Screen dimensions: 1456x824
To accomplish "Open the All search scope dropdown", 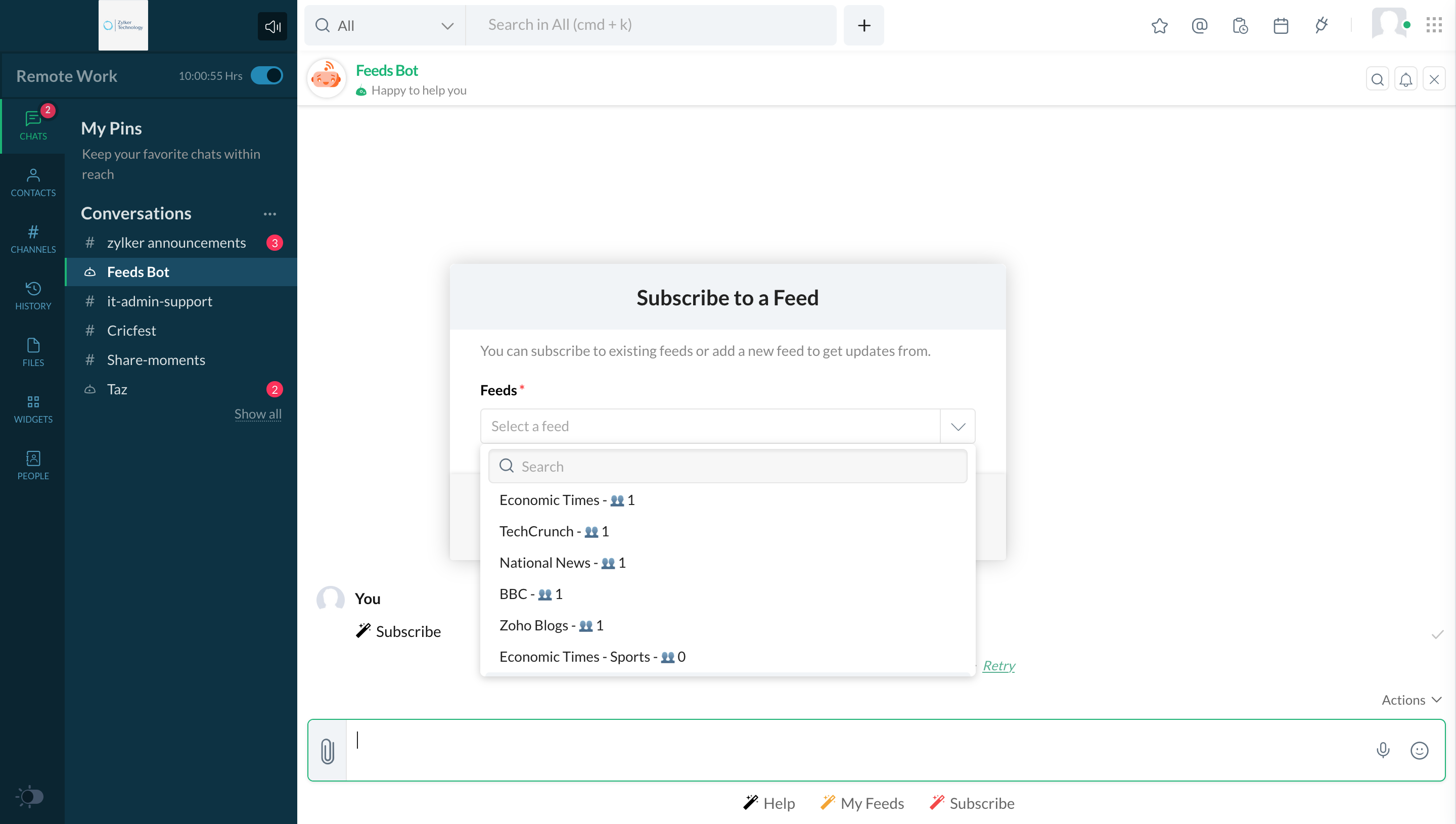I will 385,25.
